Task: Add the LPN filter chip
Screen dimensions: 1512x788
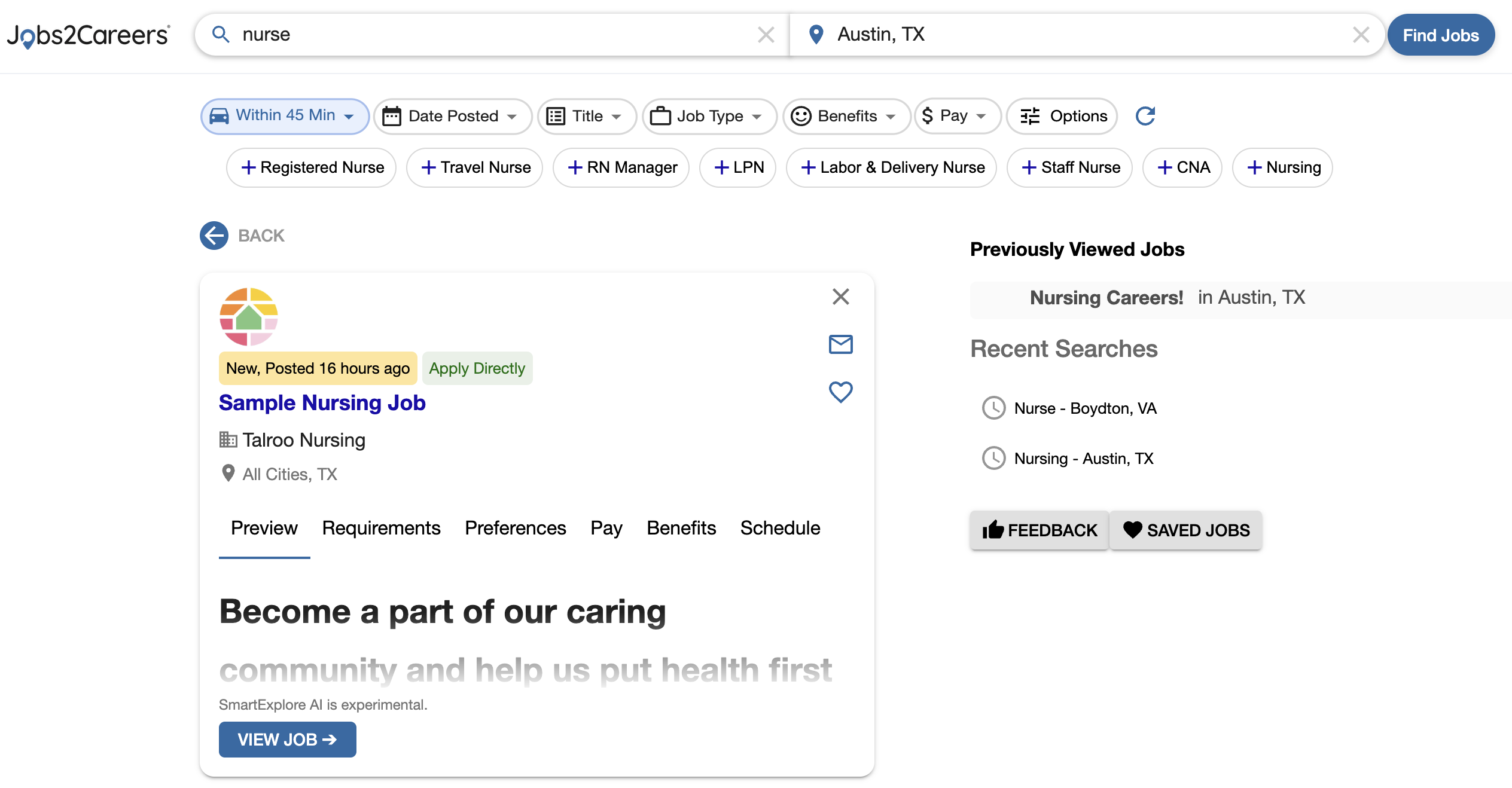Action: pos(737,167)
